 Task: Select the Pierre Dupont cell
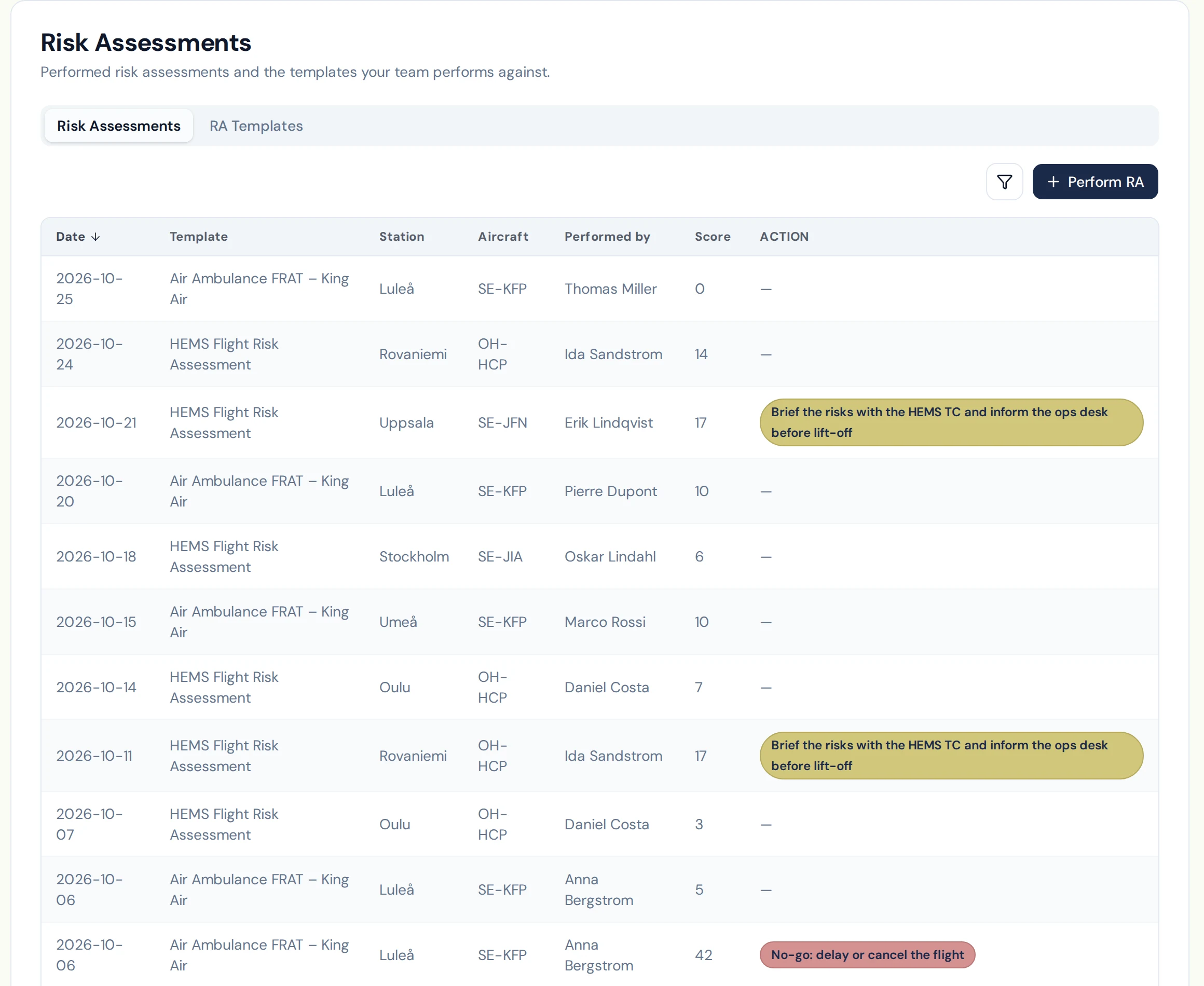(610, 491)
